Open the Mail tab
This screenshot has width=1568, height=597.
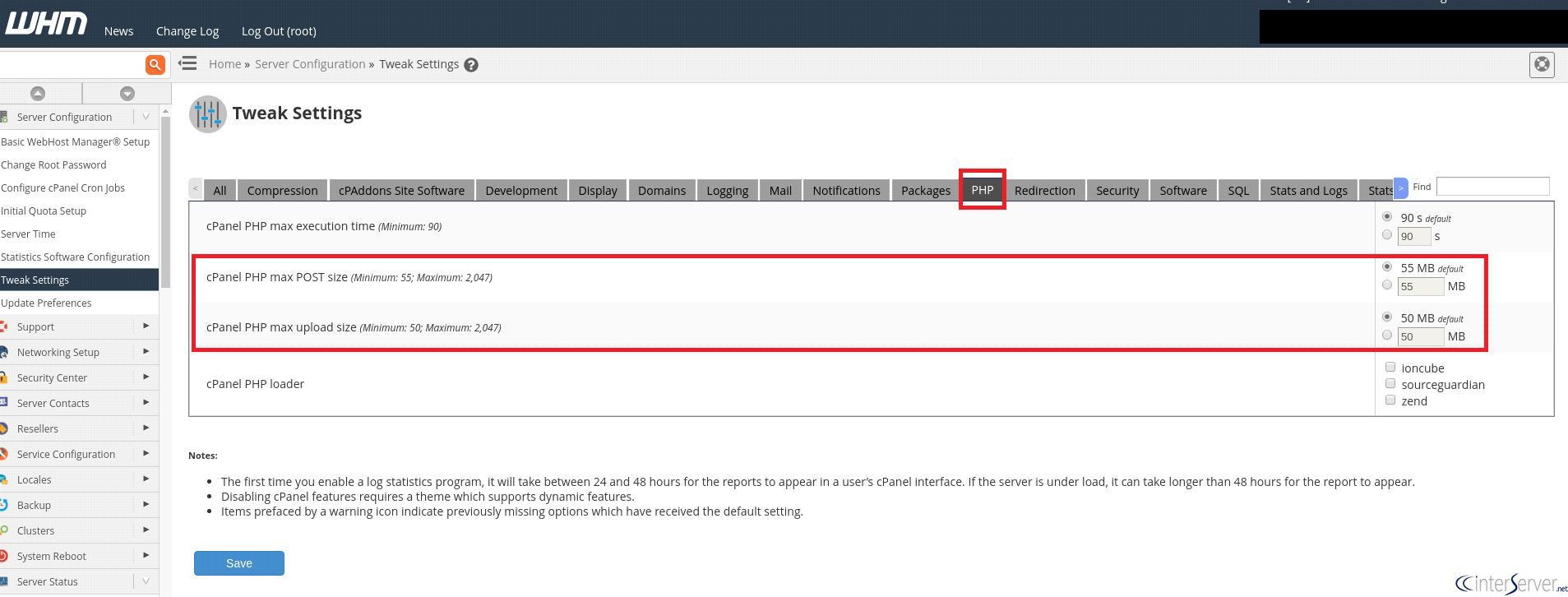point(780,190)
